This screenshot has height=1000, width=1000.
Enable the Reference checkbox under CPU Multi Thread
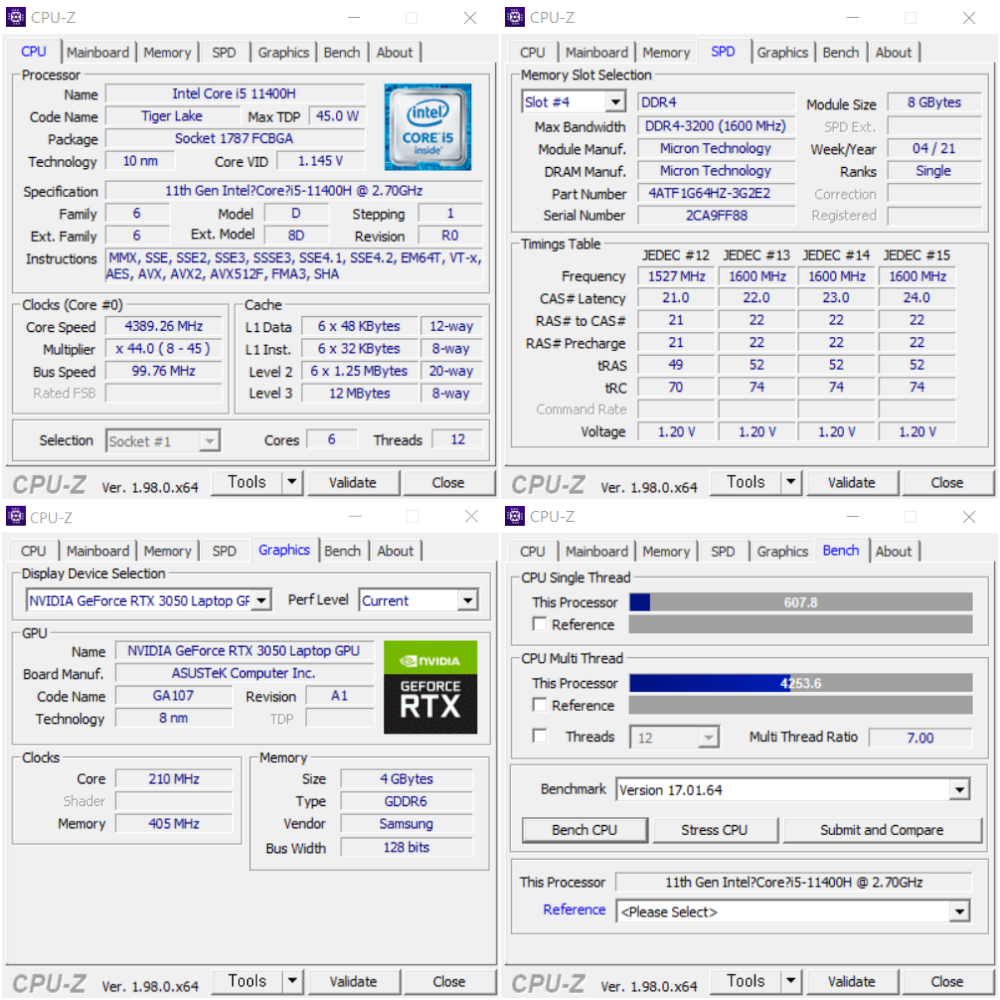[x=540, y=705]
